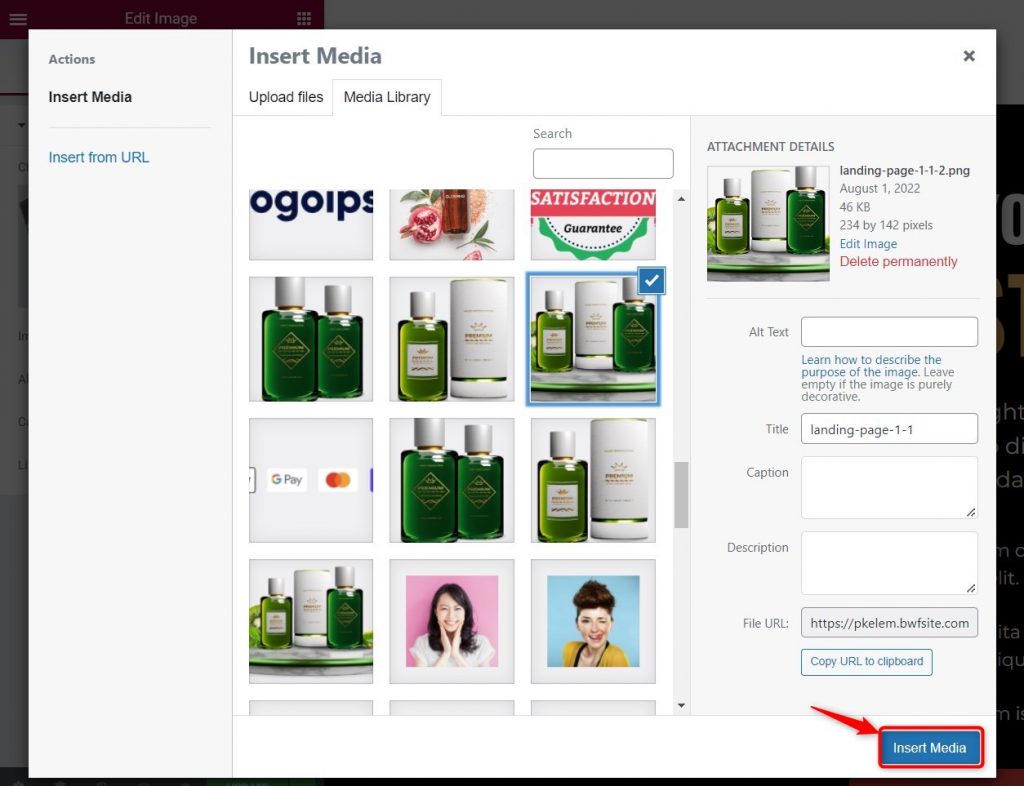
Task: Uncheck the selected image checkmark
Action: point(651,281)
